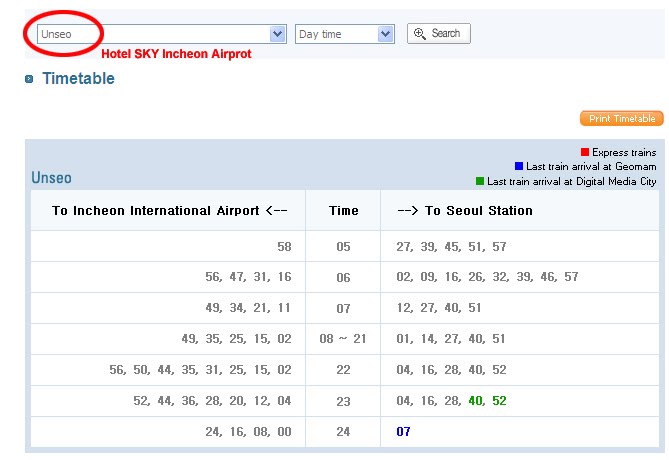Viewport: 669px width, 460px height.
Task: Click airport minutes 24, 16, 08, 00
Action: [x=248, y=432]
